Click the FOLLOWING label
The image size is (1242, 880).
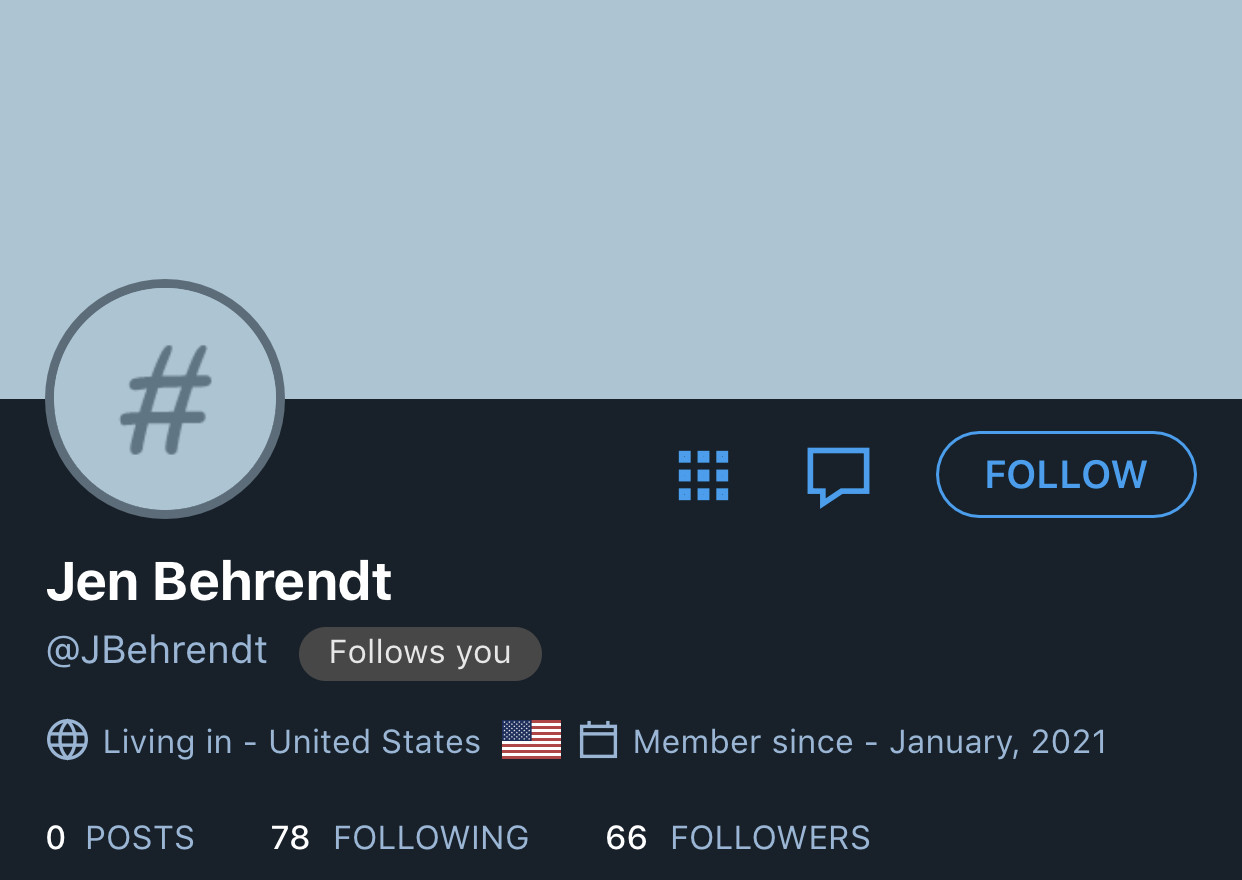tap(431, 838)
